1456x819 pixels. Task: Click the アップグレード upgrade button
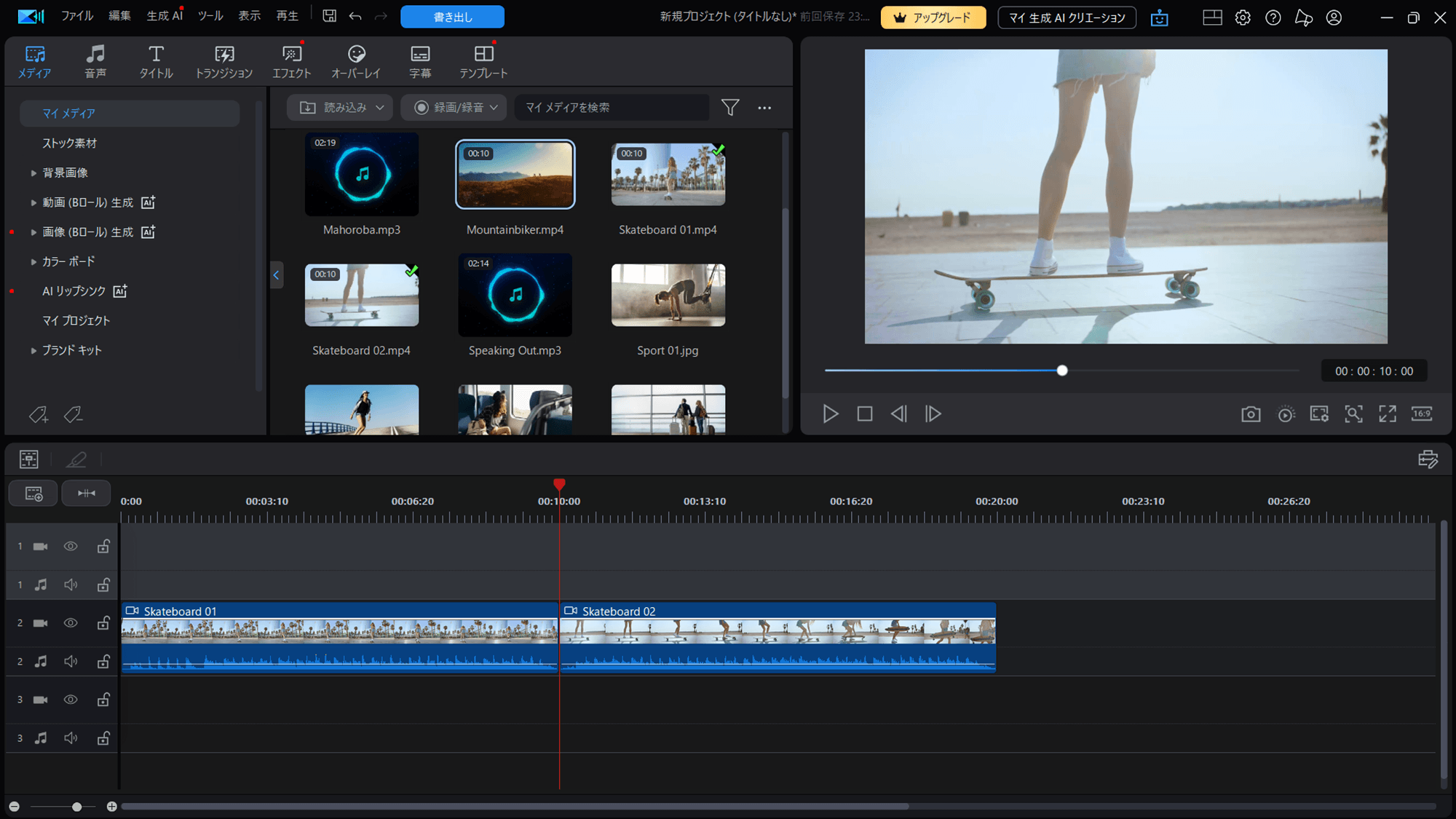pyautogui.click(x=933, y=17)
